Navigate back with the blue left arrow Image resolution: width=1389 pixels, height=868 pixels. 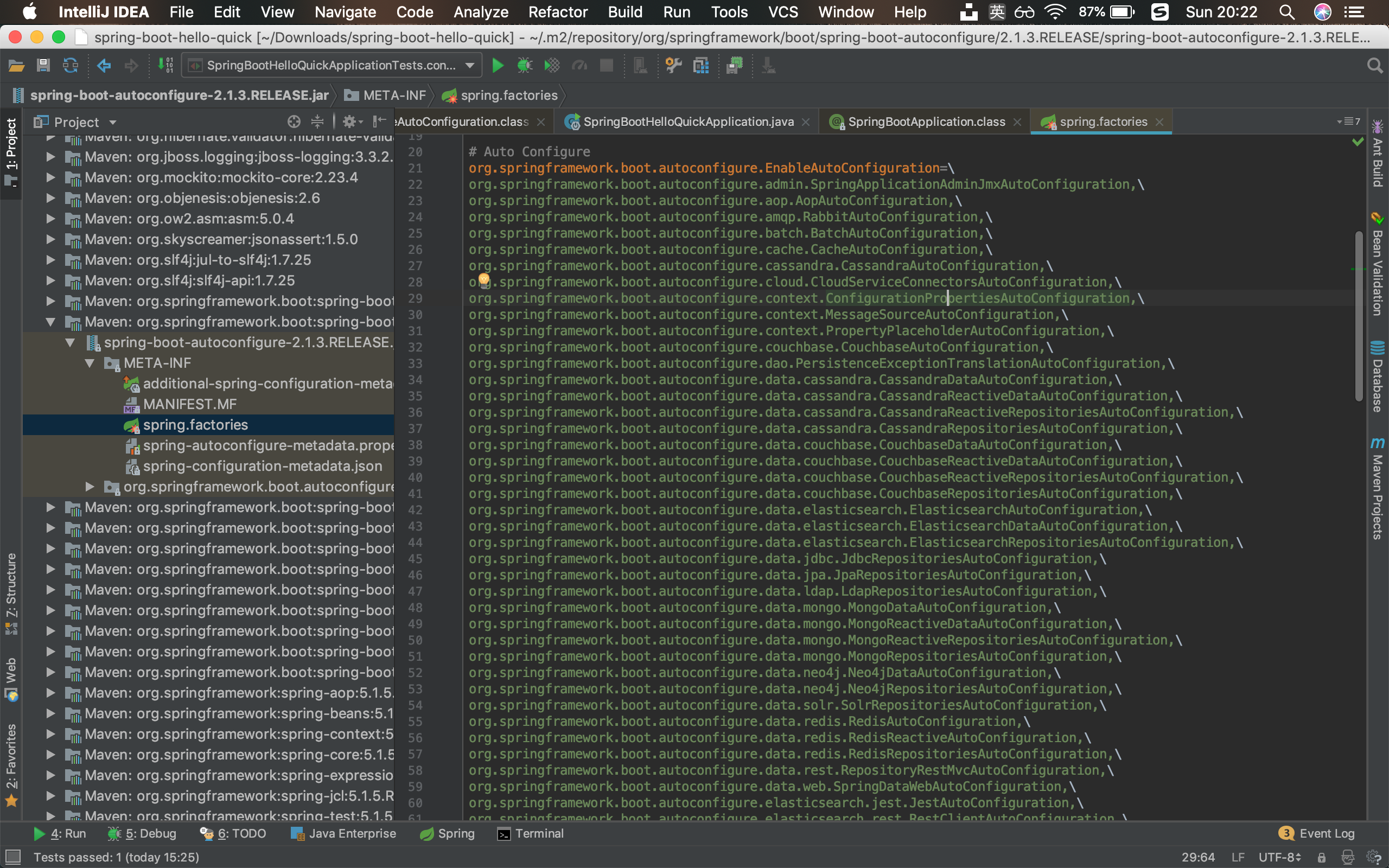pyautogui.click(x=104, y=66)
